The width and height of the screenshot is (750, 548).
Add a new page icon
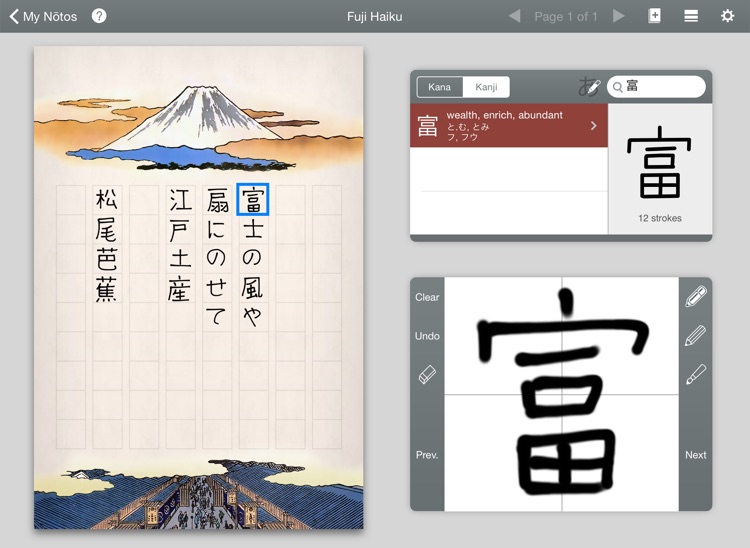[654, 16]
